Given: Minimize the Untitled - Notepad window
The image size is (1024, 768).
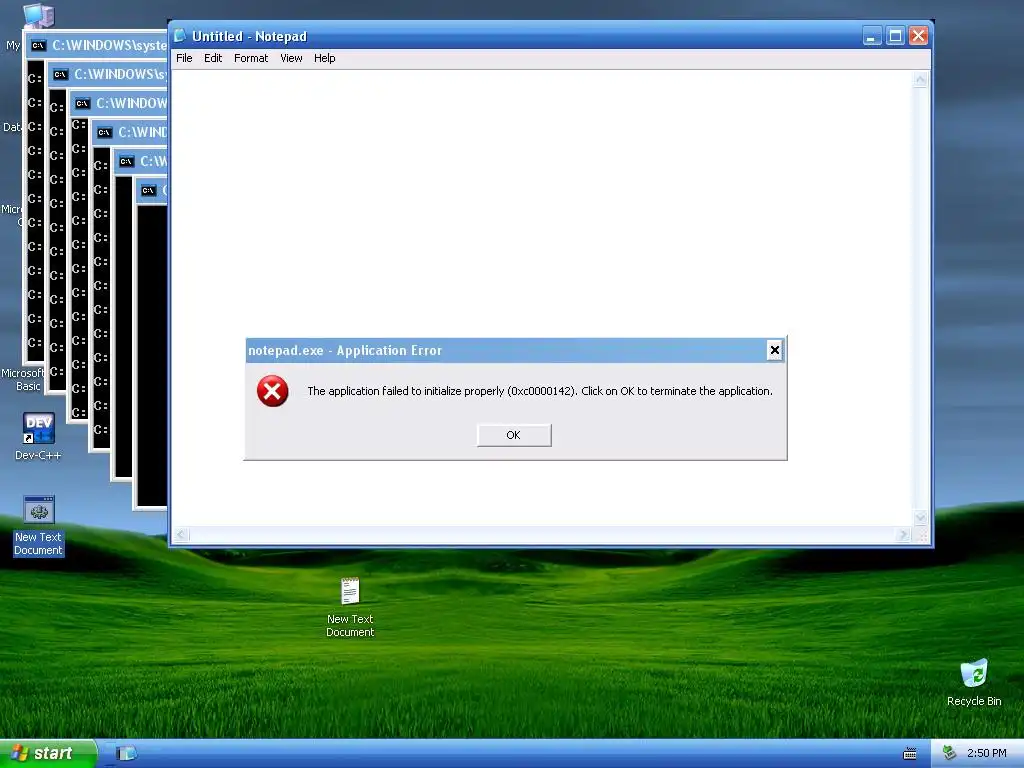Looking at the screenshot, I should pos(872,36).
